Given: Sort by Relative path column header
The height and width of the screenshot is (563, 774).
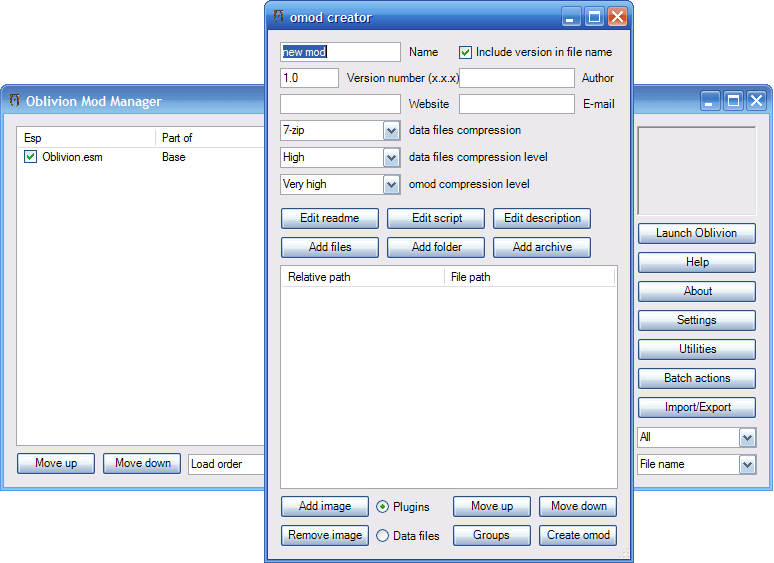Looking at the screenshot, I should coord(363,277).
